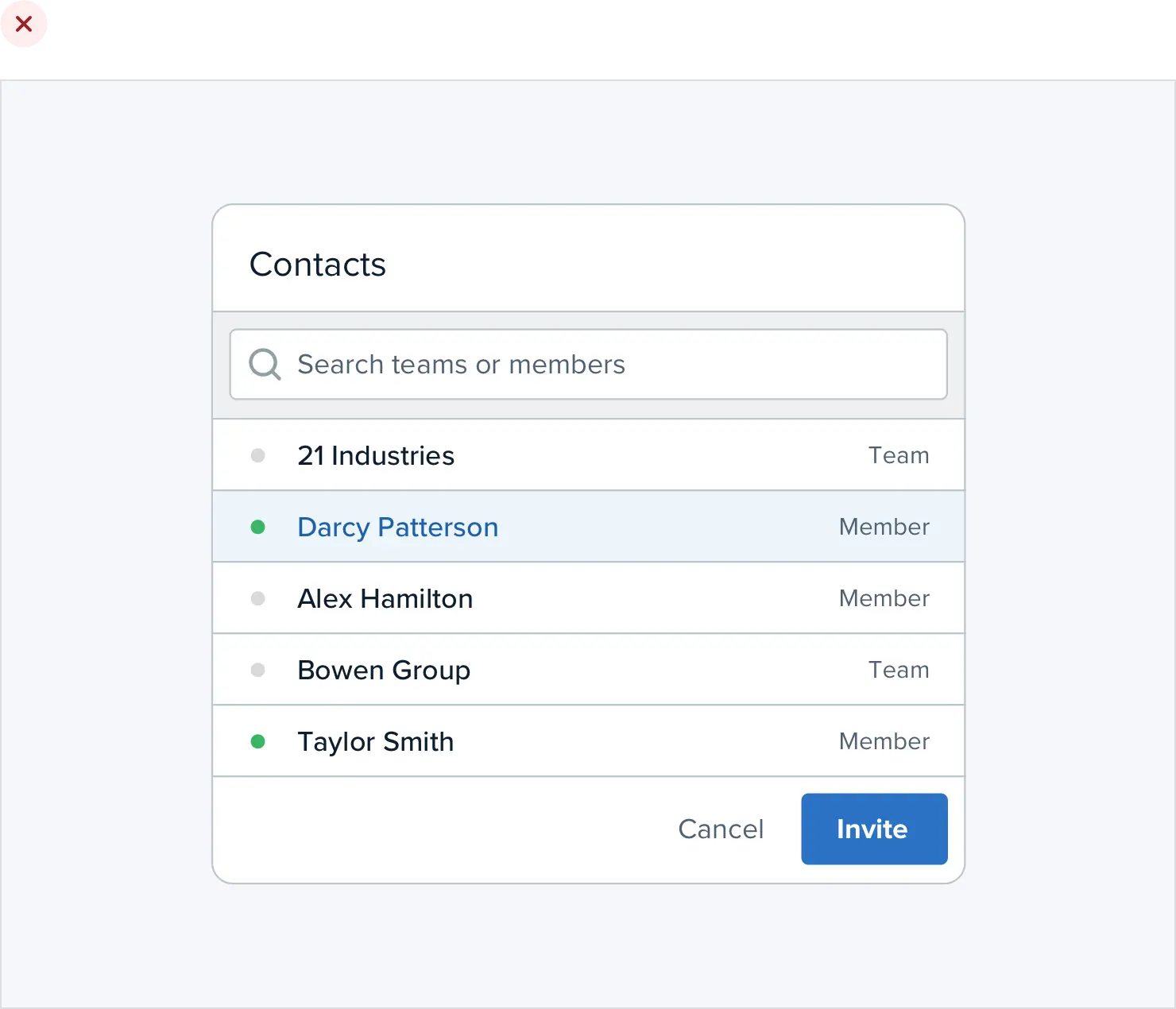The width and height of the screenshot is (1176, 1009).
Task: Click green status dot beside Darcy Patterson
Action: coord(257,527)
